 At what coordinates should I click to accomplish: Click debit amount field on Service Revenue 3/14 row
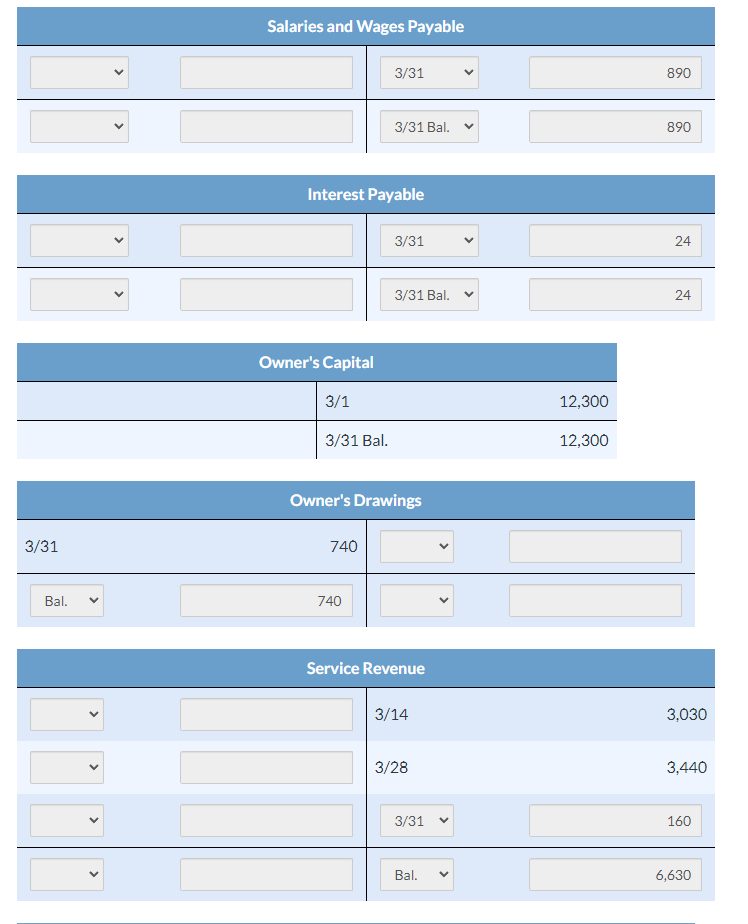point(266,714)
